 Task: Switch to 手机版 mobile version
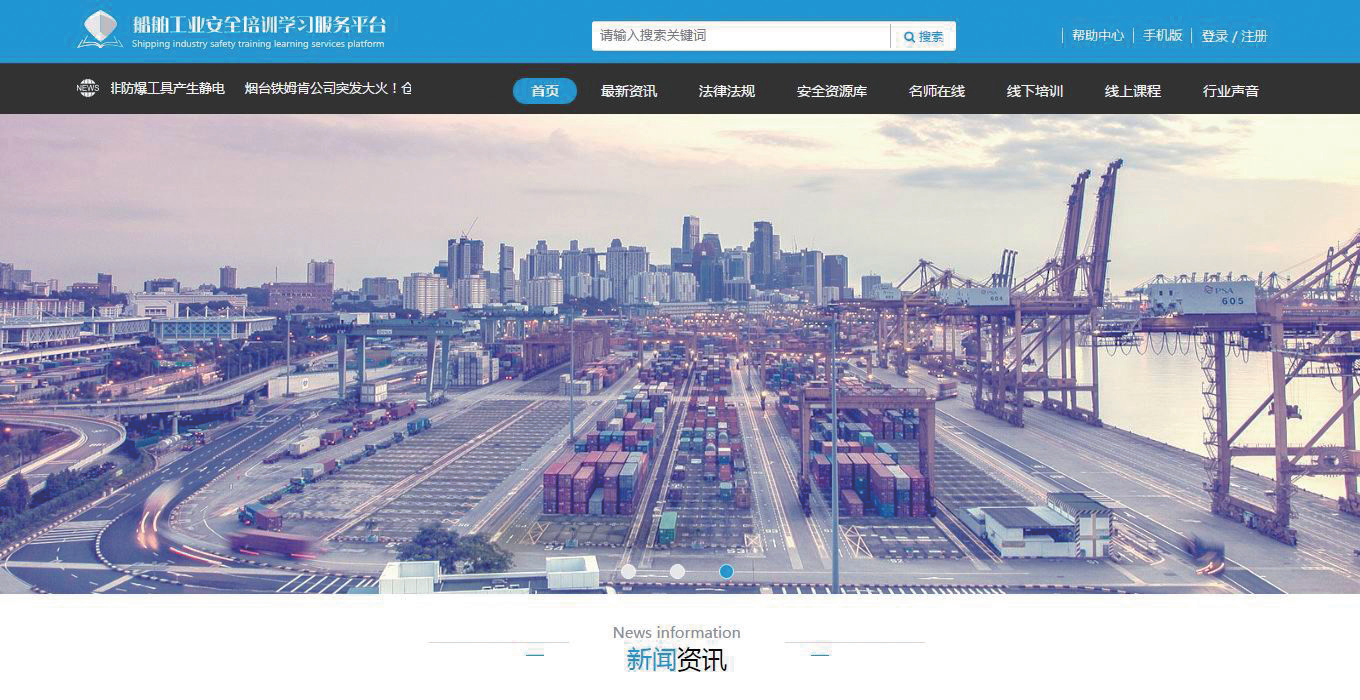click(1163, 36)
